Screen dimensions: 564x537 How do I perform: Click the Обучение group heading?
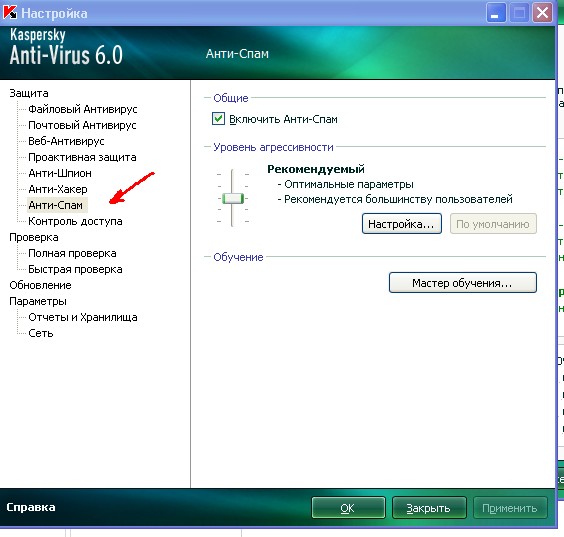click(x=238, y=257)
